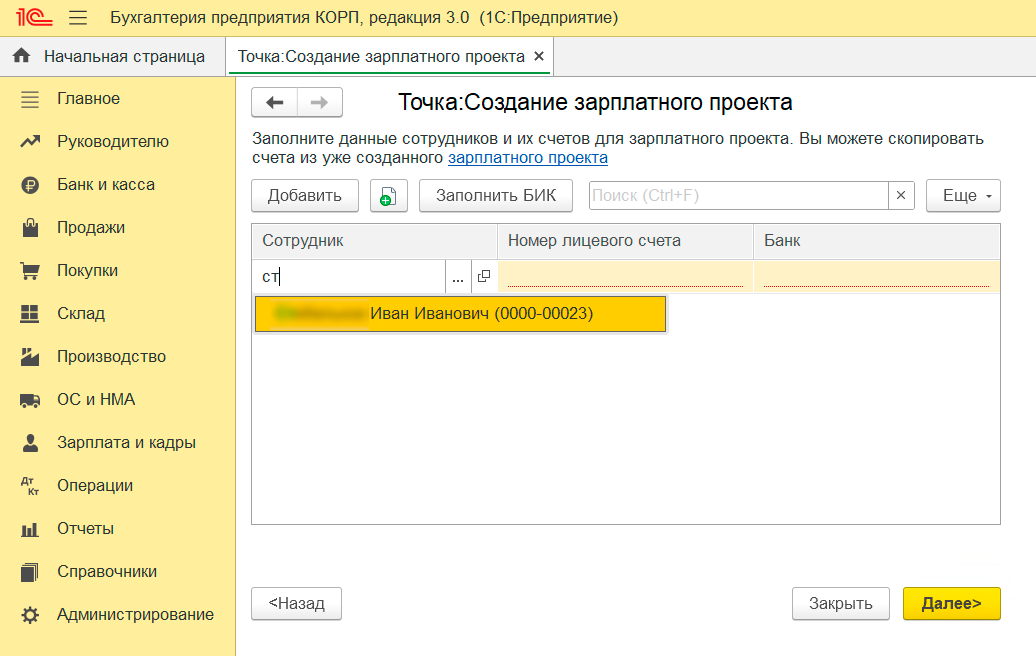Open employee selection ellipsis button
The height and width of the screenshot is (656, 1036).
click(x=458, y=277)
